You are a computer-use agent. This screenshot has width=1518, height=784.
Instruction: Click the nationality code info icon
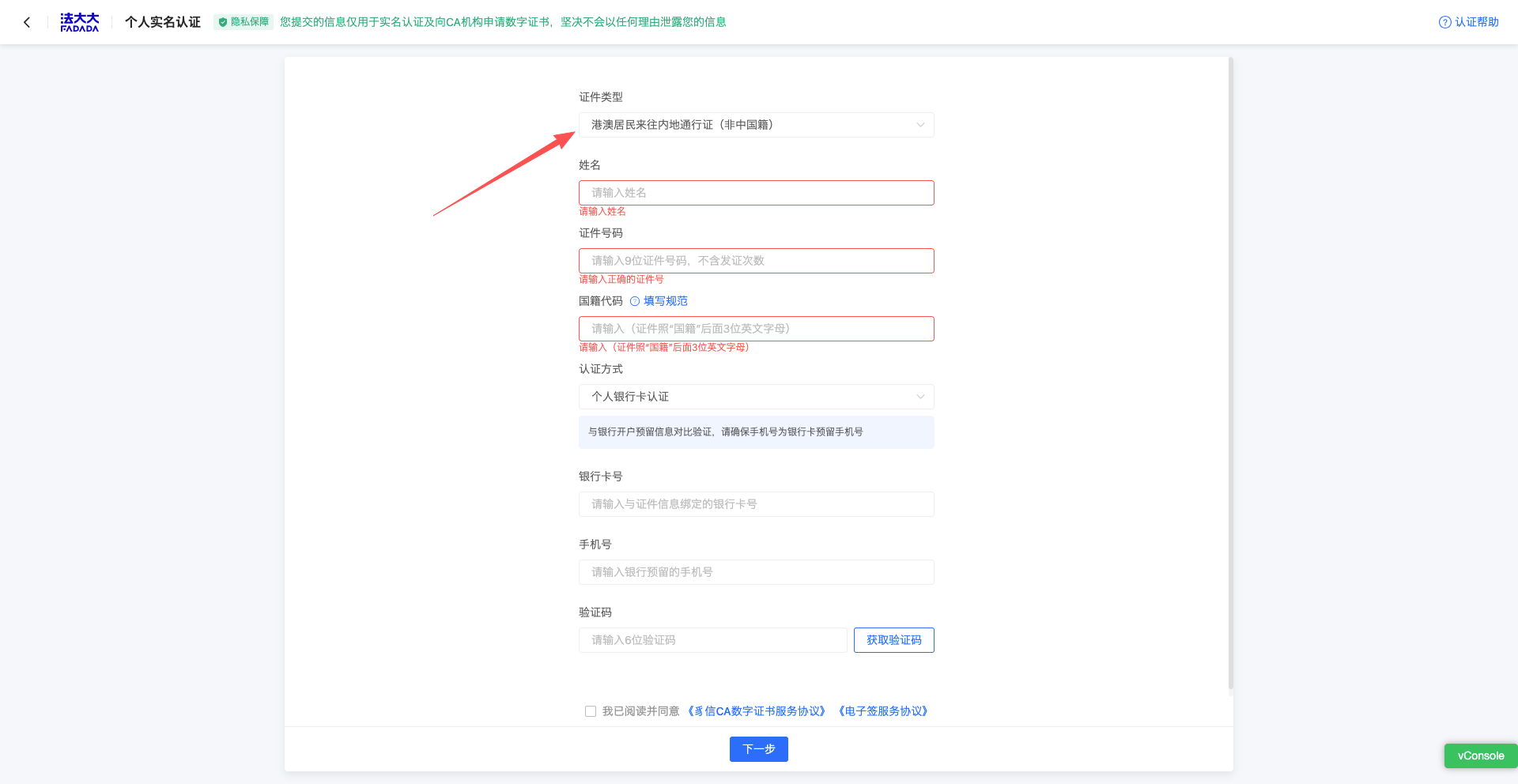[x=635, y=301]
